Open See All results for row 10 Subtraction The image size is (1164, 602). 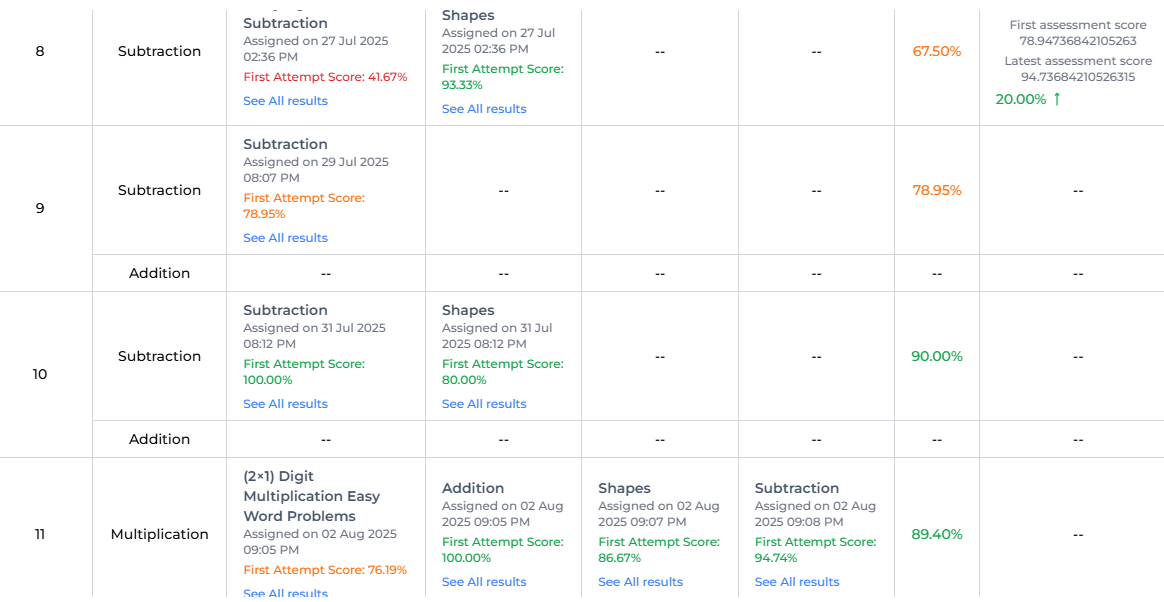(x=285, y=404)
